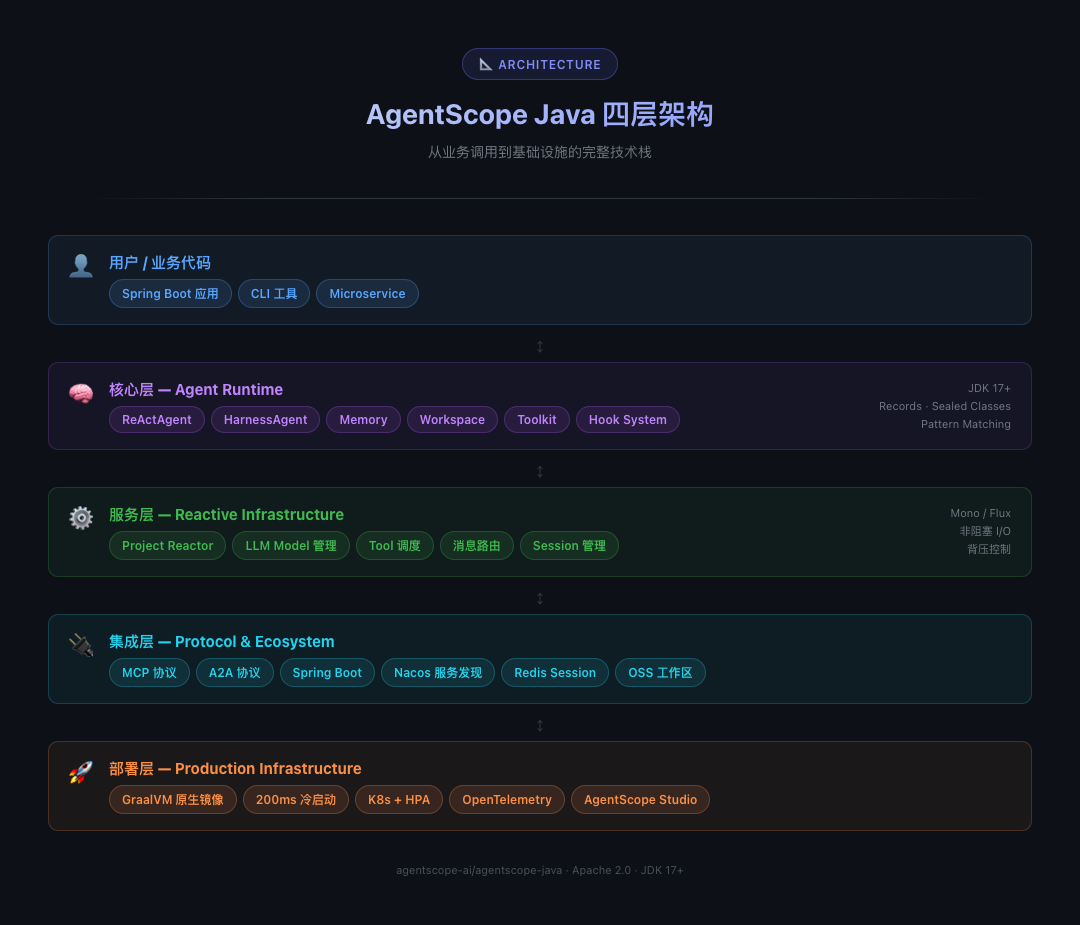Click the ARCHITECTURE badge
The height and width of the screenshot is (925, 1080).
coord(540,64)
